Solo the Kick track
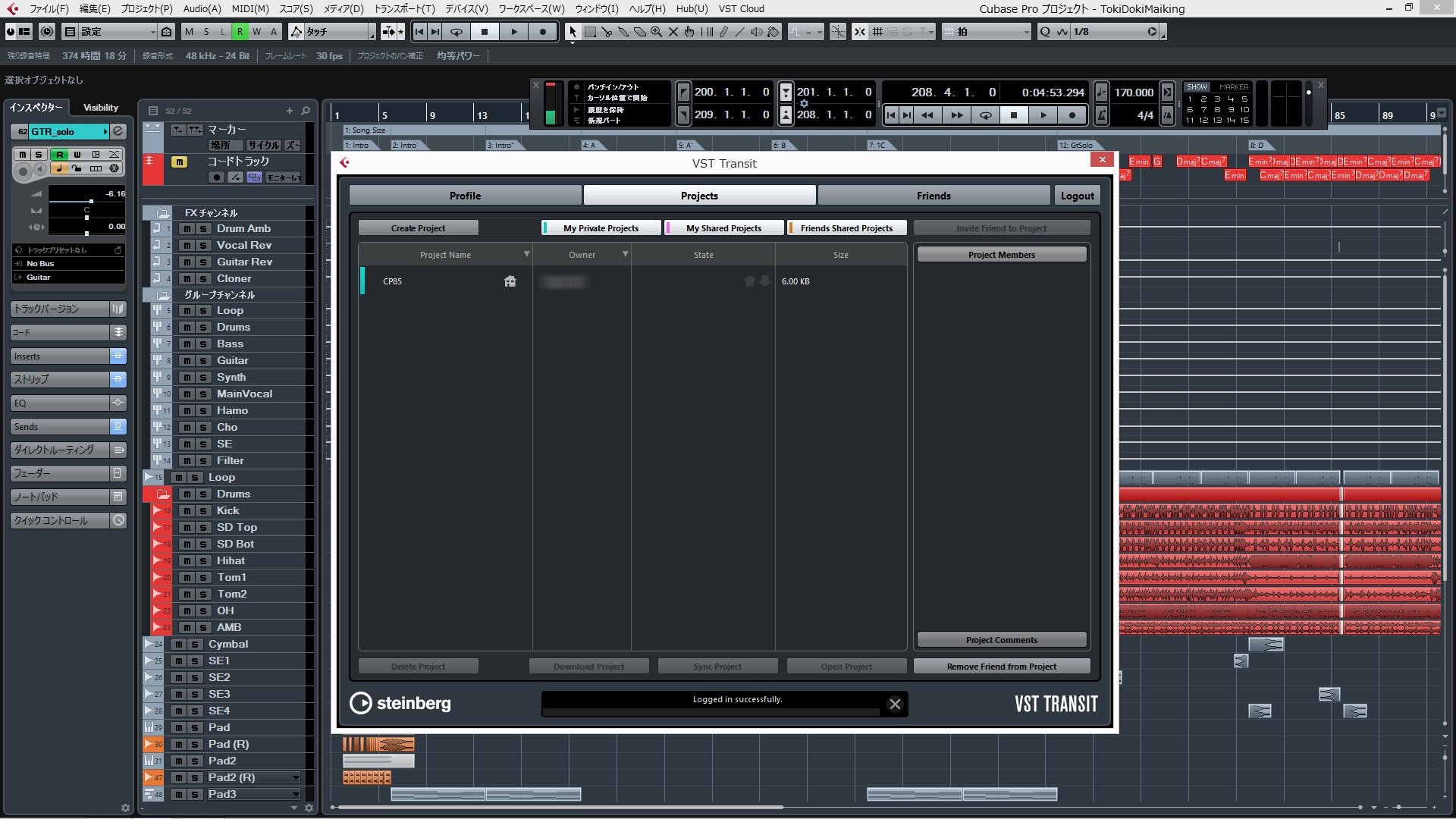 pyautogui.click(x=202, y=511)
